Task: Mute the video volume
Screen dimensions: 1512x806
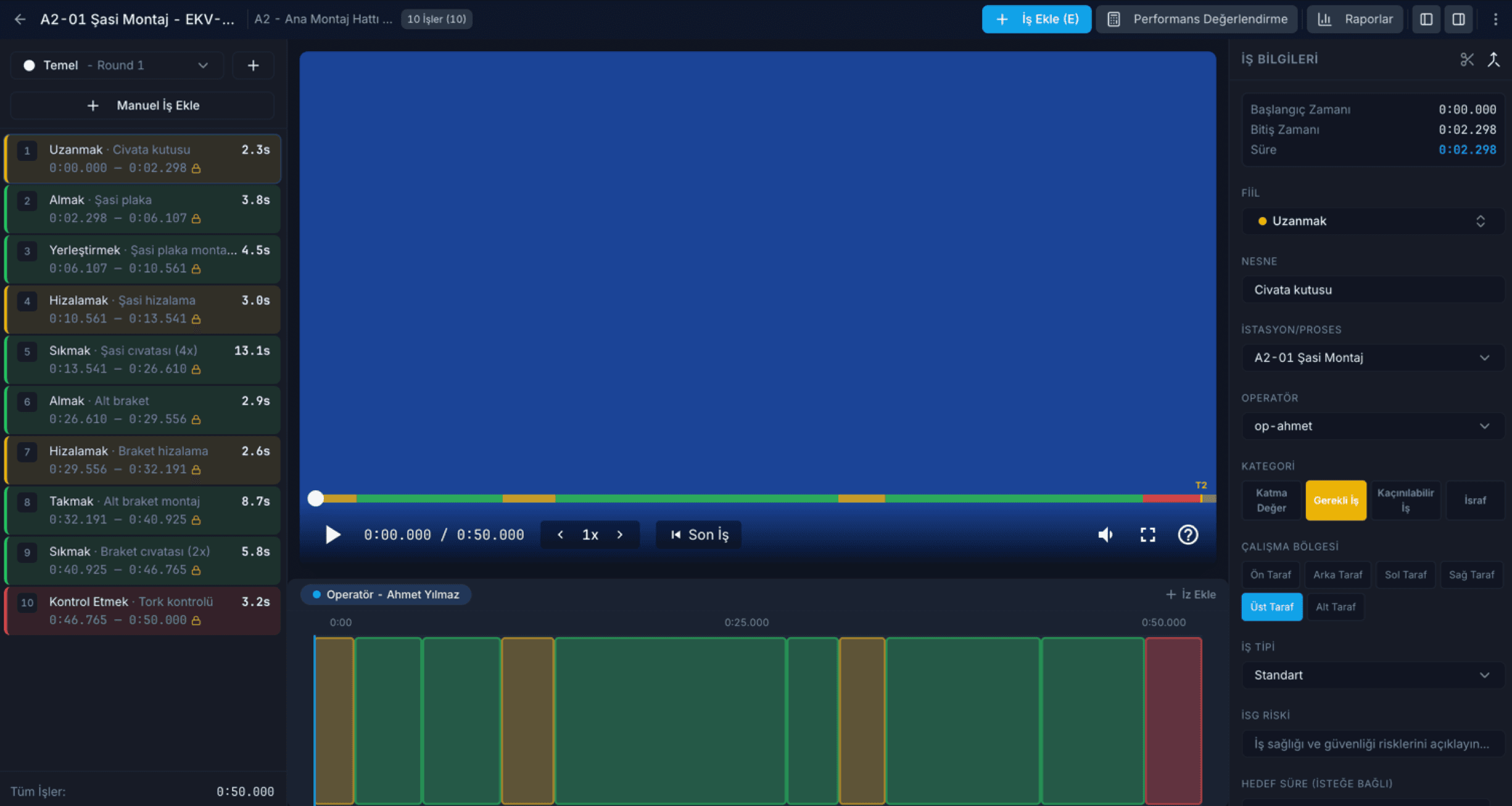Action: [1105, 535]
